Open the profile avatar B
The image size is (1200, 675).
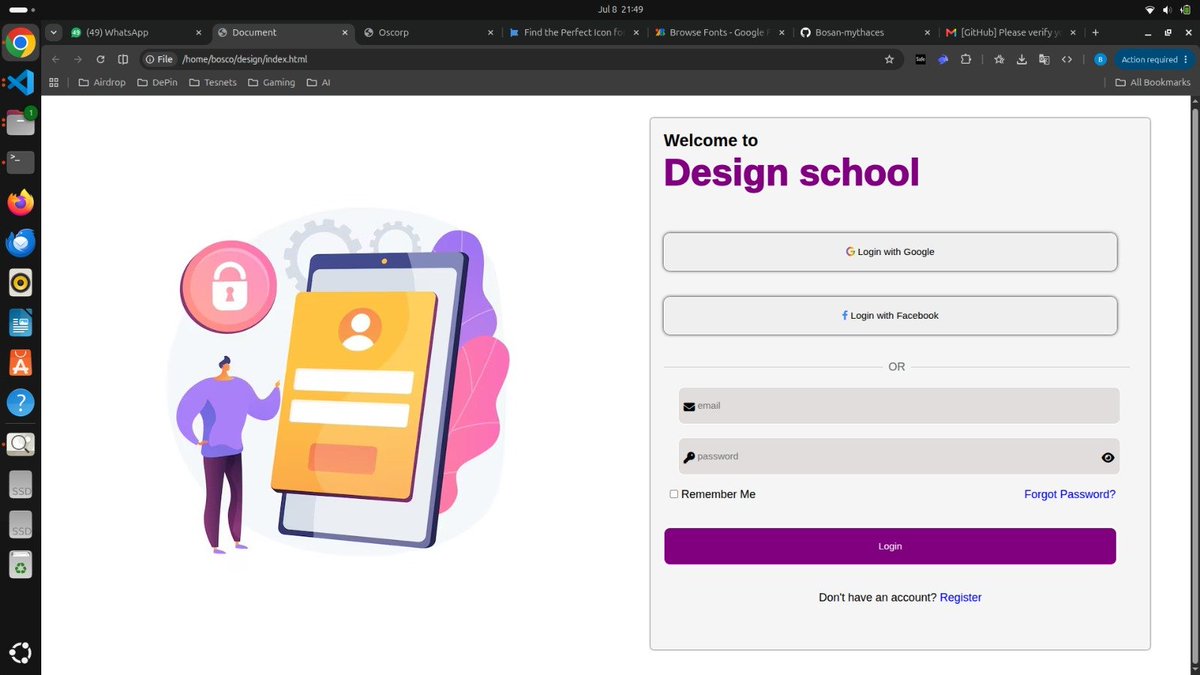click(1100, 59)
